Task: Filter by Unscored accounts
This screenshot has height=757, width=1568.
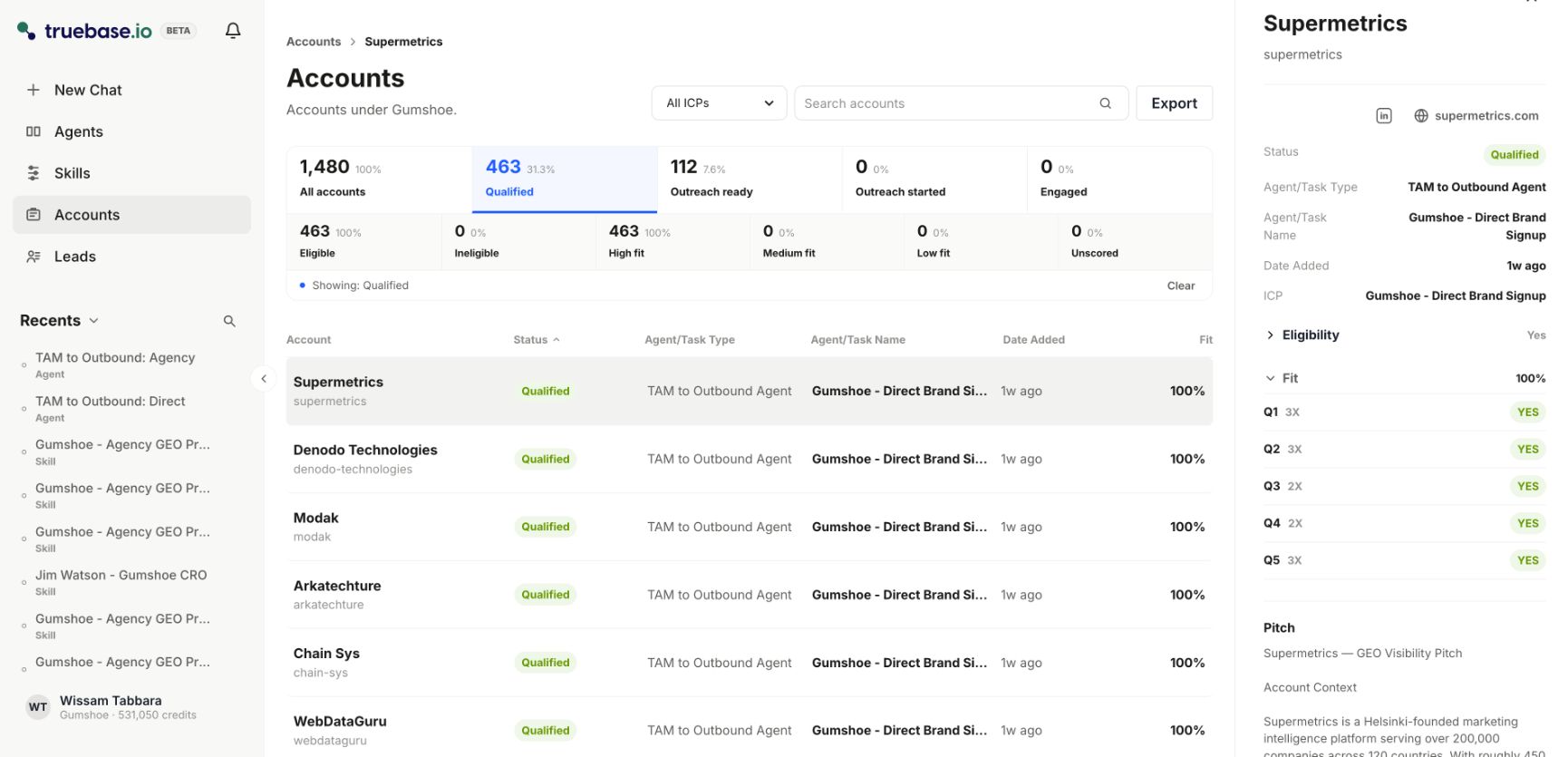Action: pos(1135,242)
